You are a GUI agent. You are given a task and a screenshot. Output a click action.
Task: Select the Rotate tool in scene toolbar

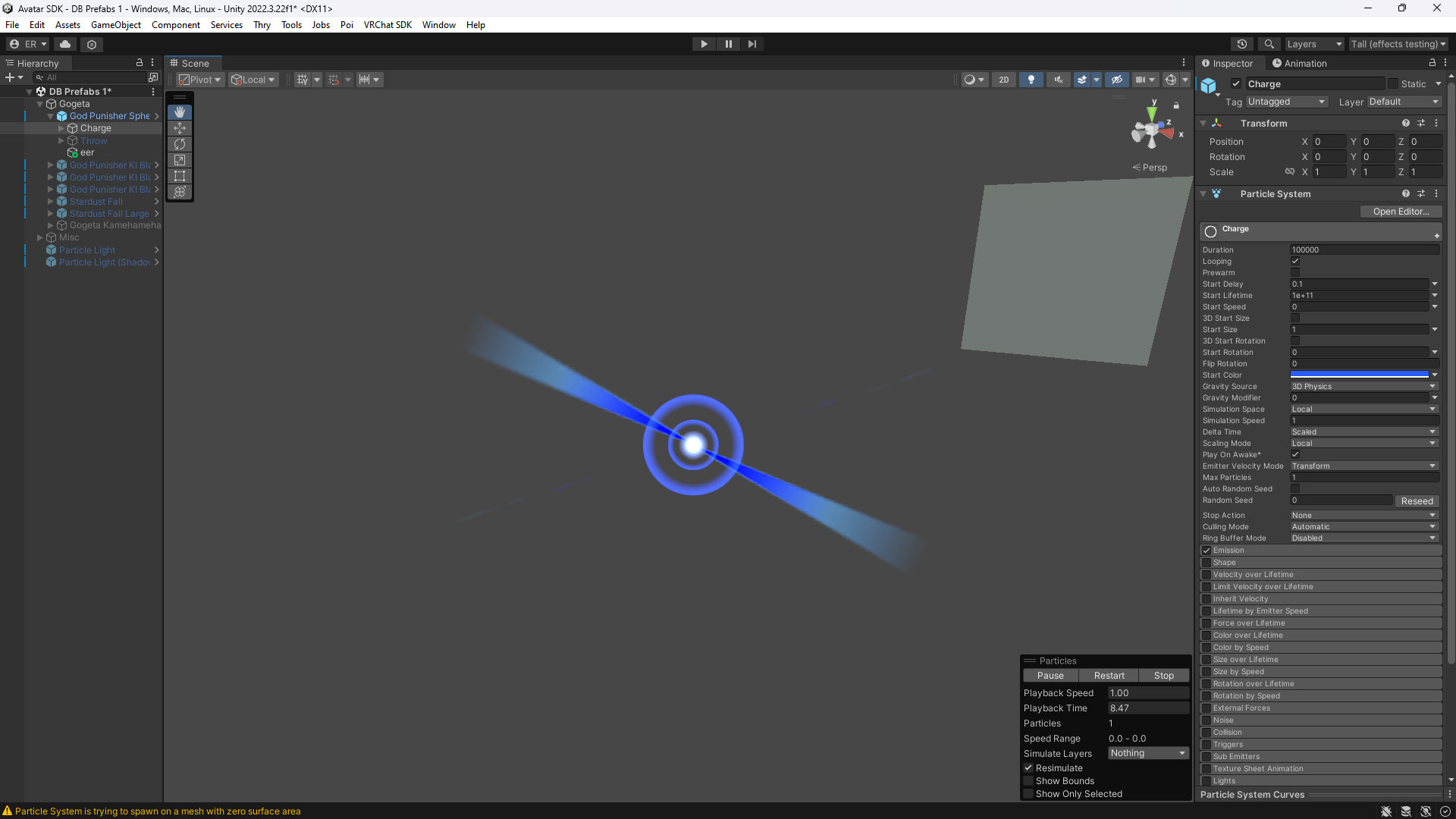coord(180,144)
